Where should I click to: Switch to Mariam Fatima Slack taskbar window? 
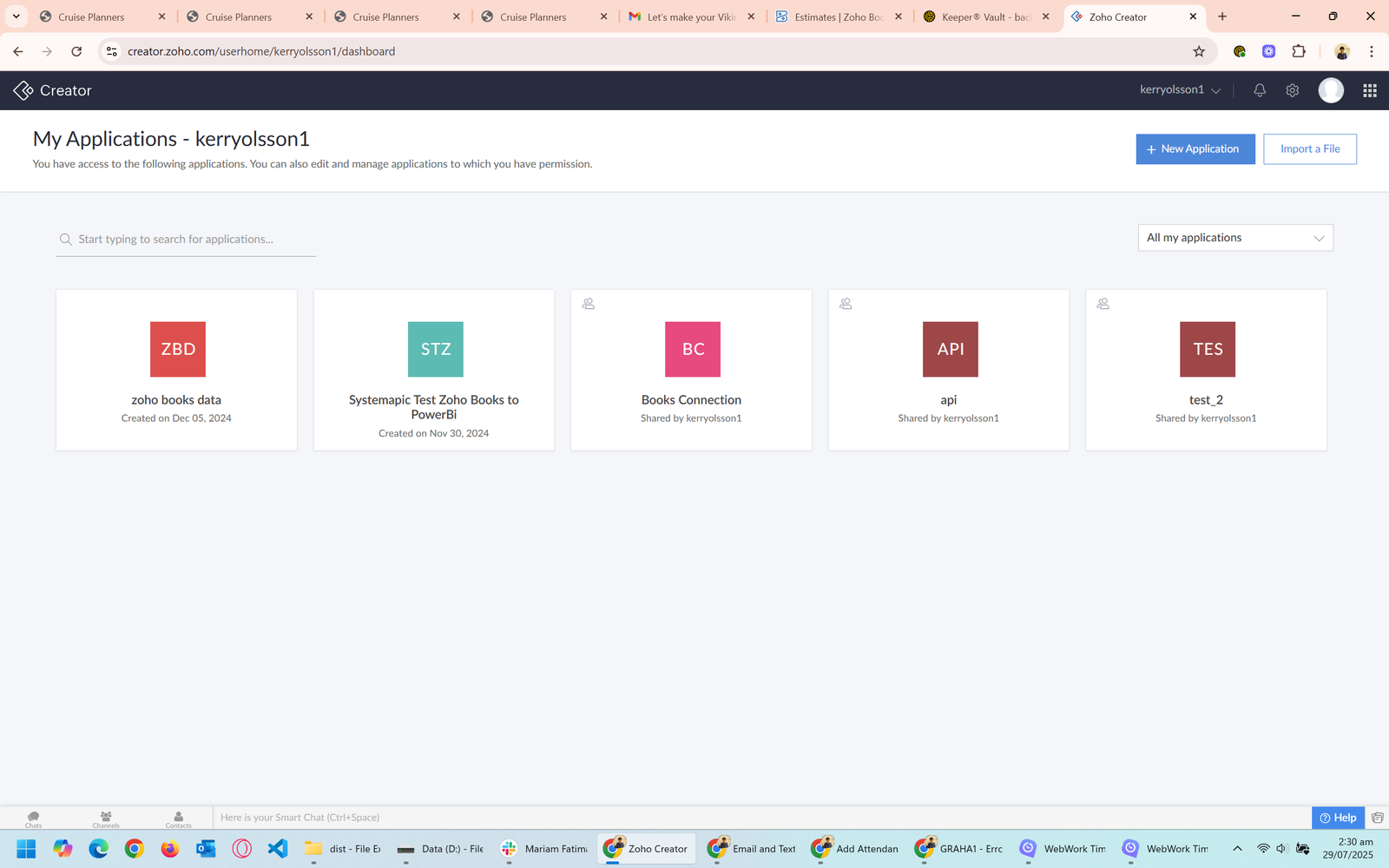pyautogui.click(x=544, y=849)
